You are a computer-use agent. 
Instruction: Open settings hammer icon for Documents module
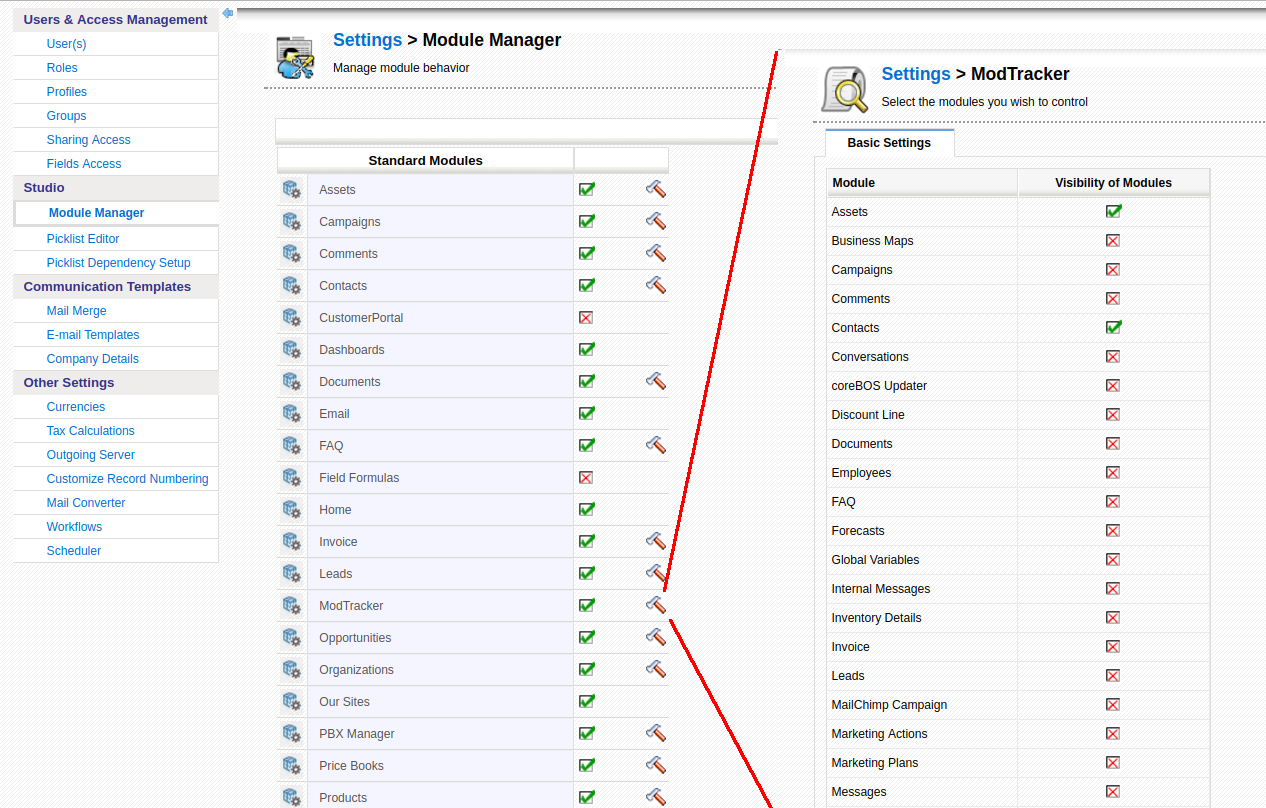656,381
